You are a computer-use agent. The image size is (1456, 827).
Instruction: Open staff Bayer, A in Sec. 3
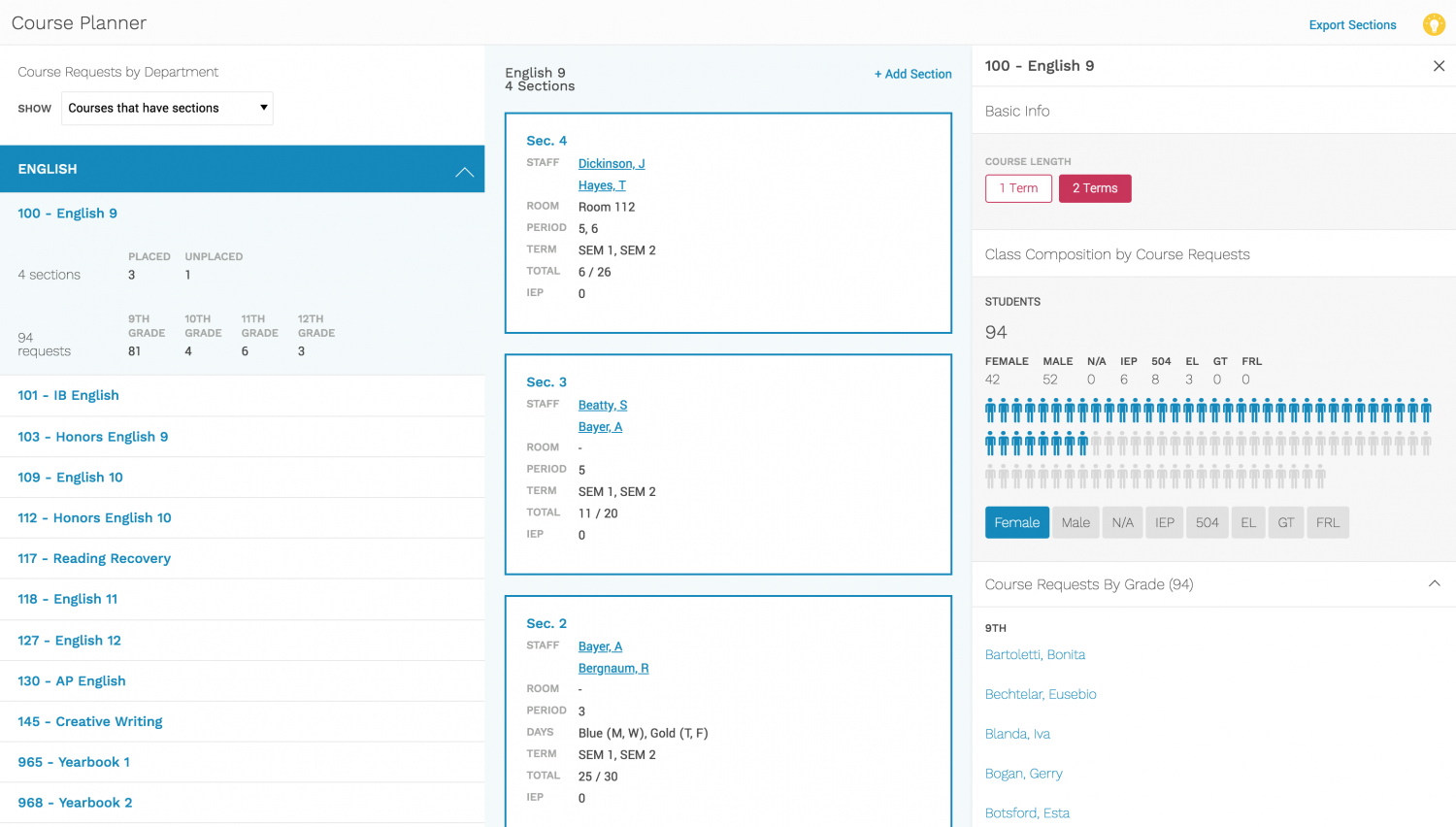tap(600, 427)
